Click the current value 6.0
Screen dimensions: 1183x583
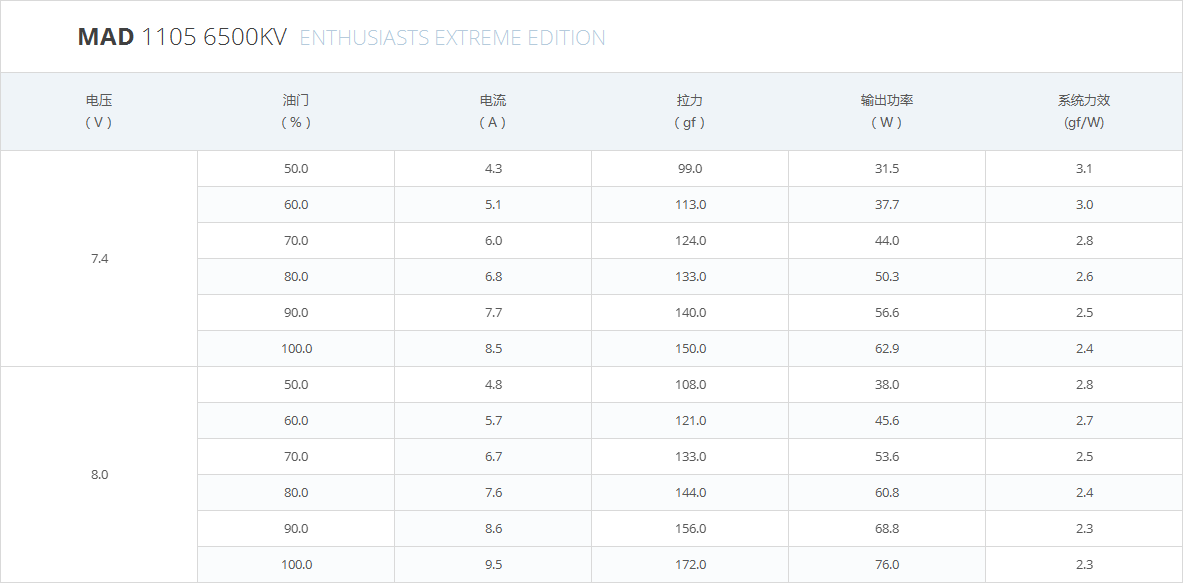pyautogui.click(x=493, y=241)
